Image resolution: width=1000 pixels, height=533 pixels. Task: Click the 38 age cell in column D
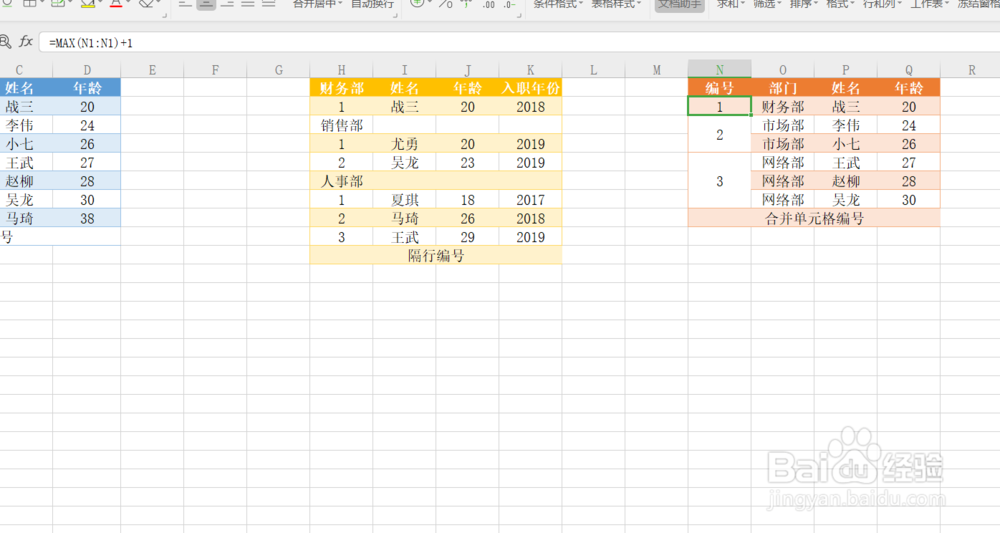(87, 219)
